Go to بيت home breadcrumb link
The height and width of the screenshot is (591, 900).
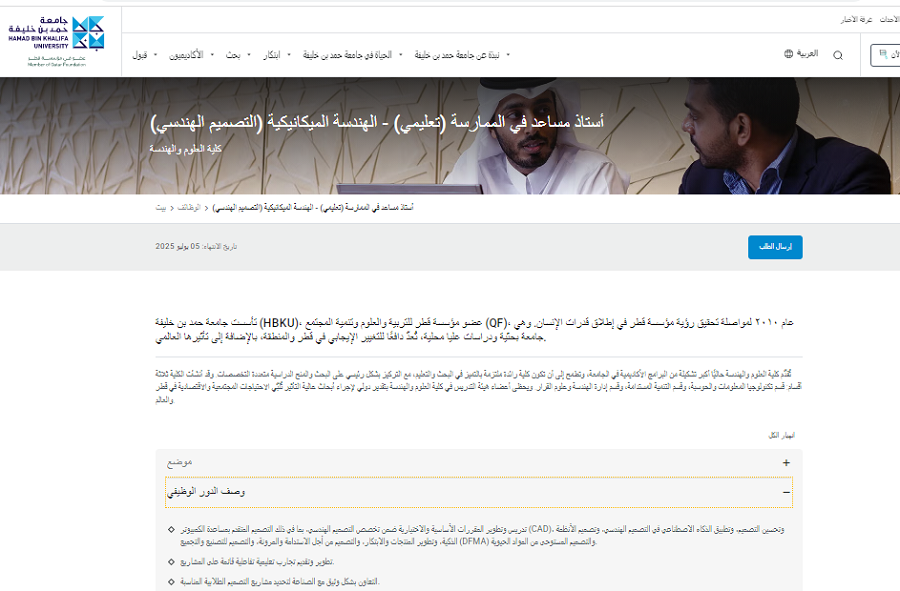pyautogui.click(x=161, y=207)
